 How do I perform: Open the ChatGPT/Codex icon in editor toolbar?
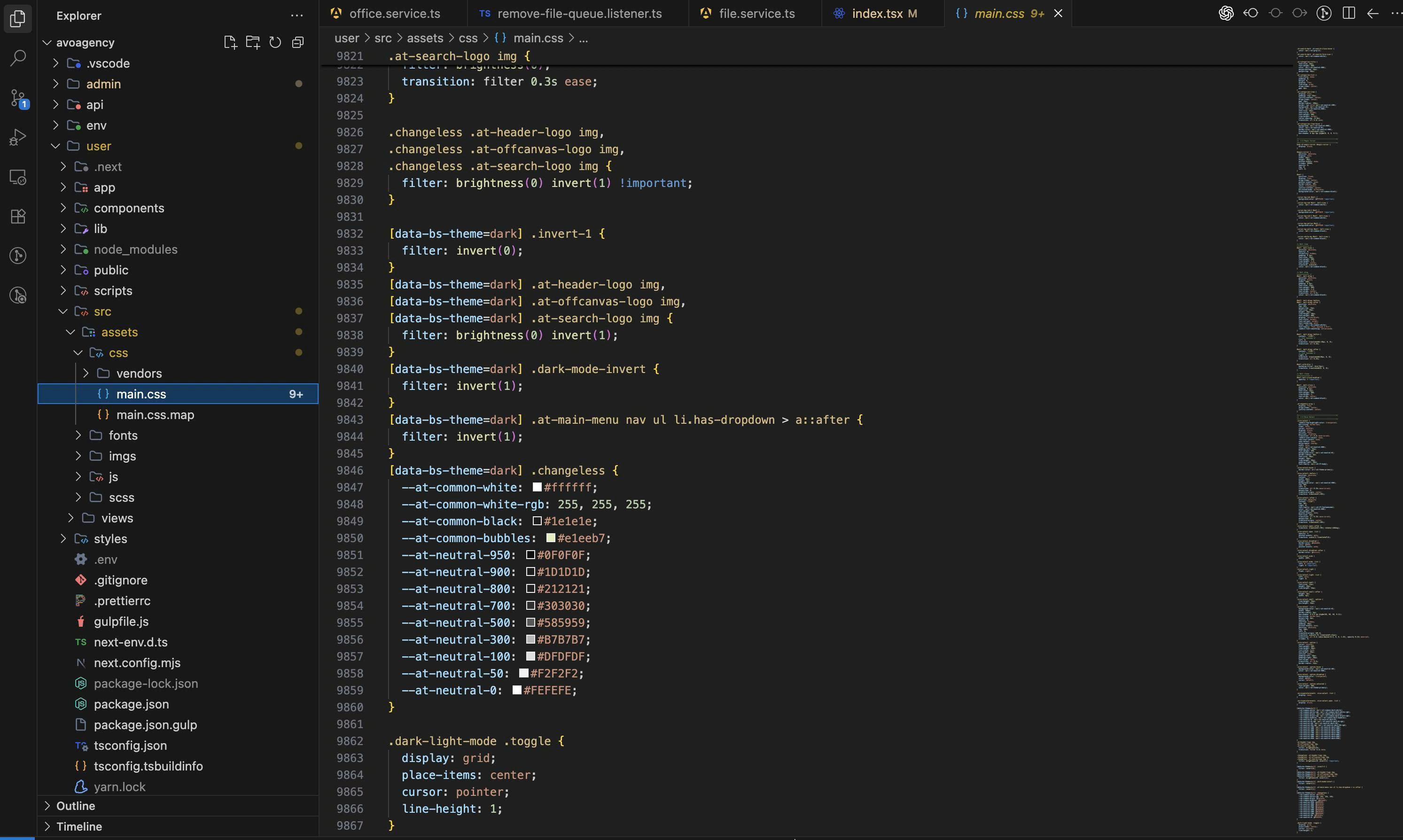click(x=1226, y=13)
